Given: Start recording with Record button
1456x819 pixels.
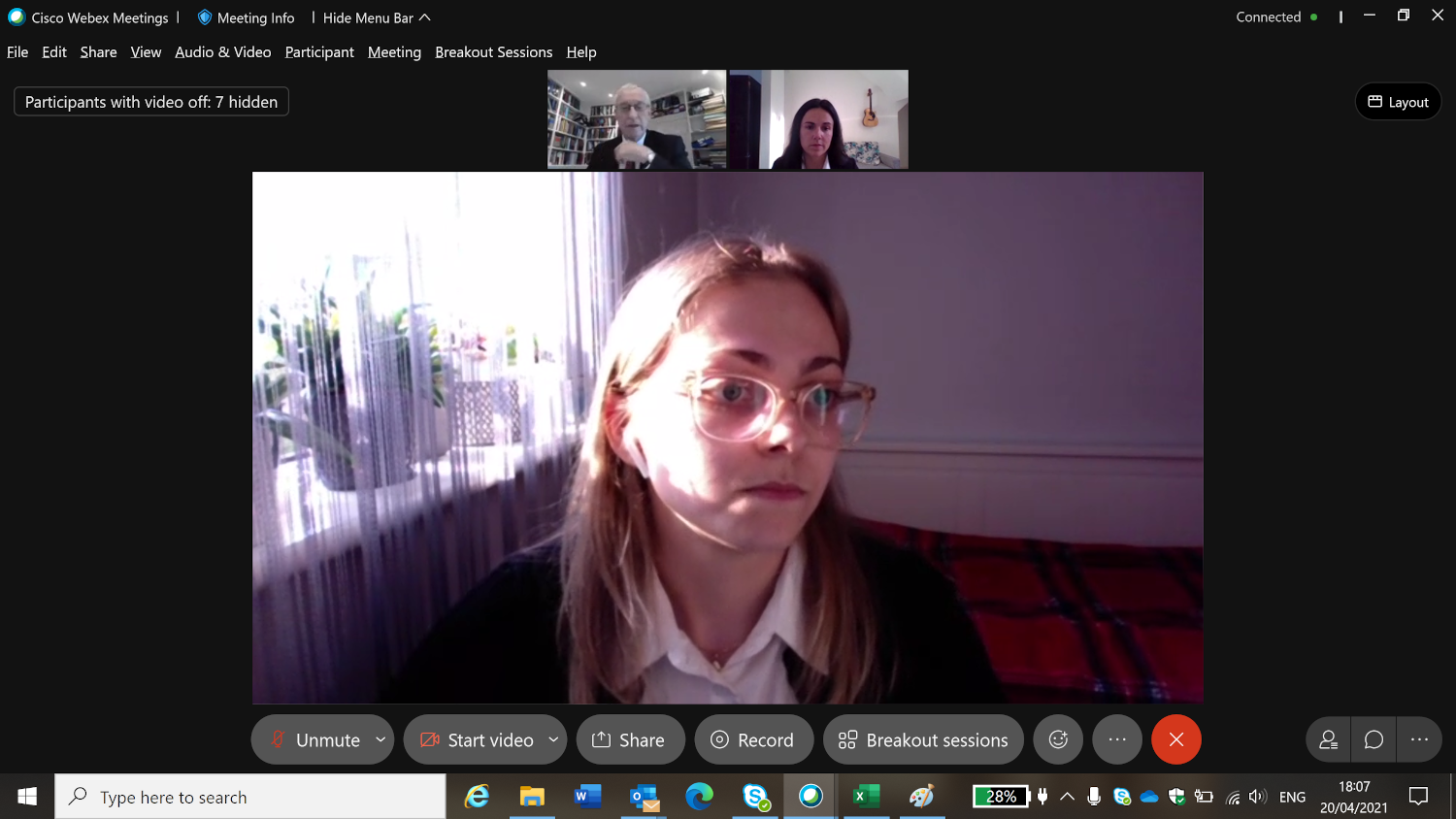Looking at the screenshot, I should 753,739.
